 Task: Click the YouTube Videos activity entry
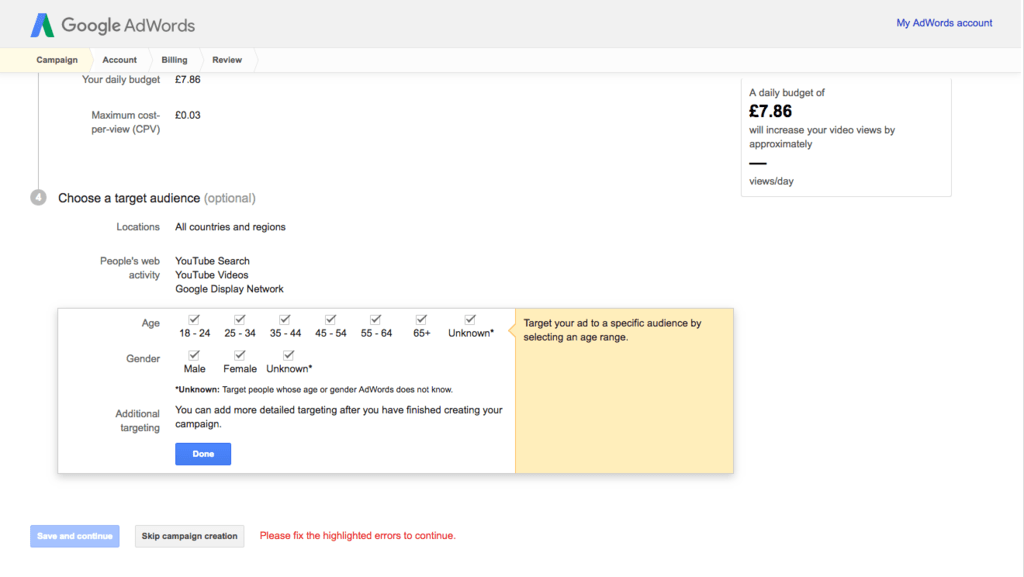212,275
